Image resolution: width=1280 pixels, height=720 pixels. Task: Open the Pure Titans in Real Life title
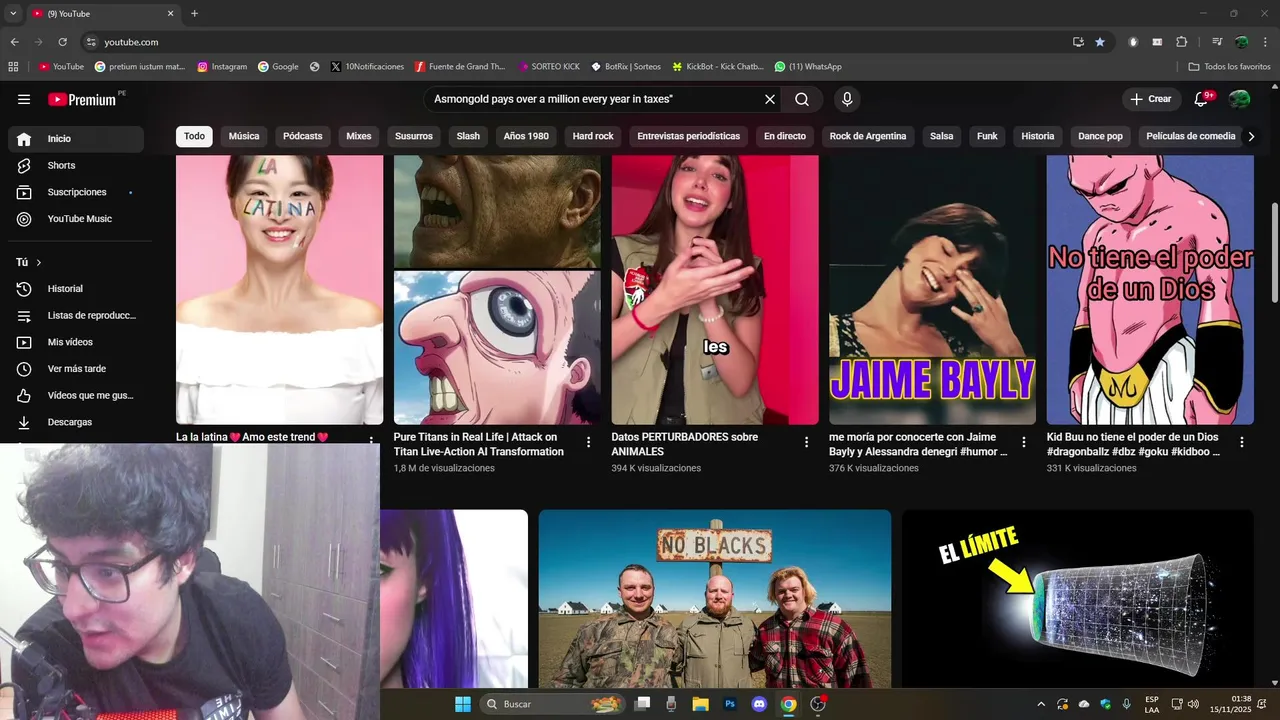pos(480,444)
